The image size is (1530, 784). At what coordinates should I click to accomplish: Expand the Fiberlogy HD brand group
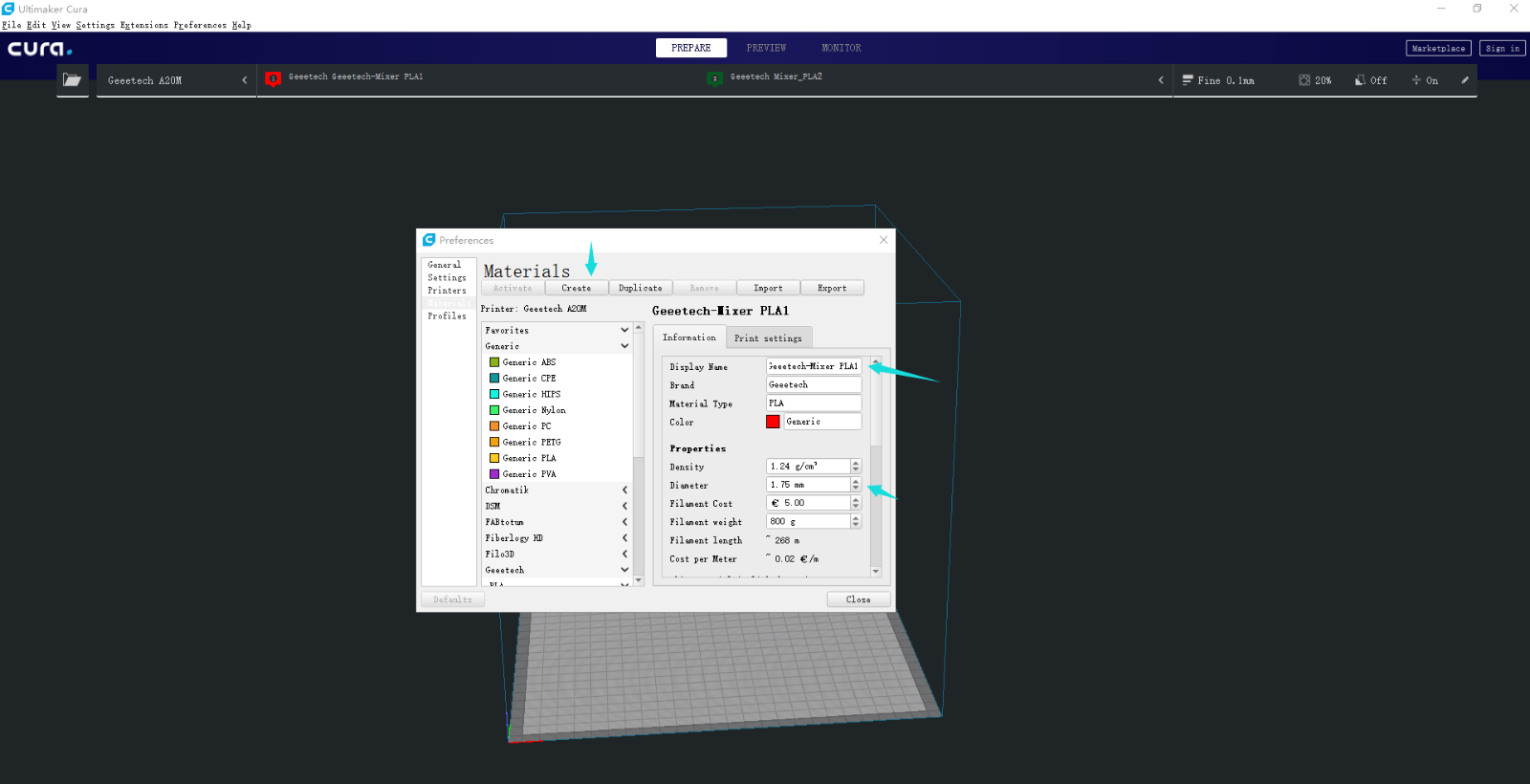(624, 538)
